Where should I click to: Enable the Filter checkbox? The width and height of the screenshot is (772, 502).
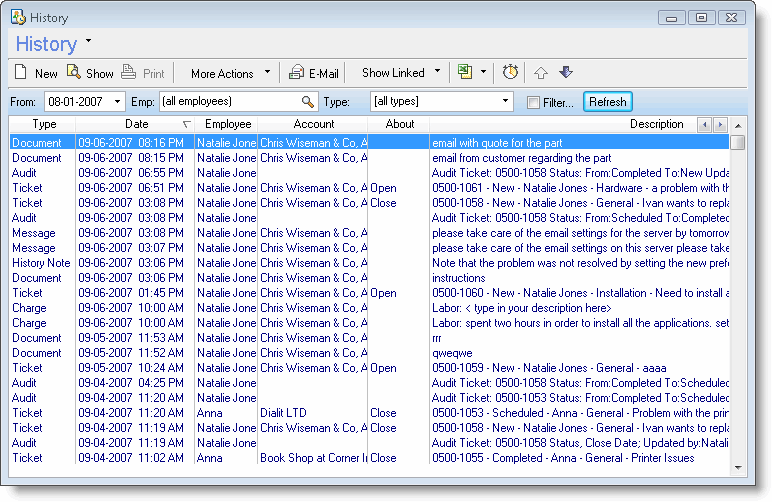click(x=534, y=102)
